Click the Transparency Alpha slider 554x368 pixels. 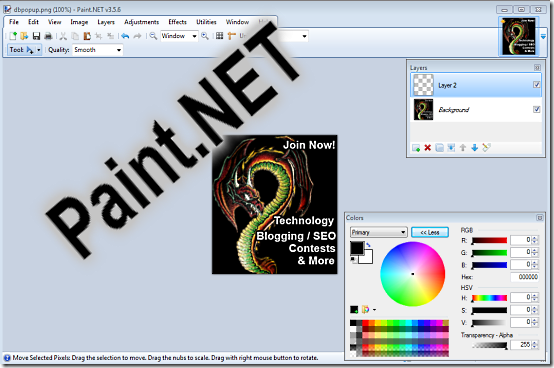tap(489, 345)
